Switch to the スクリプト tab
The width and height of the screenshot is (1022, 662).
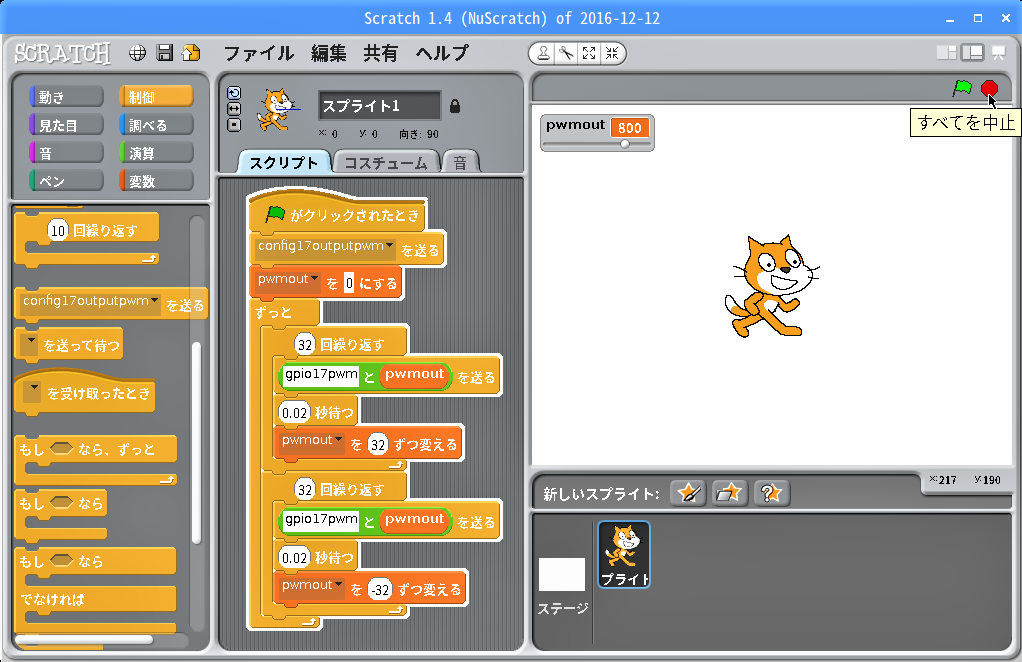(x=284, y=163)
